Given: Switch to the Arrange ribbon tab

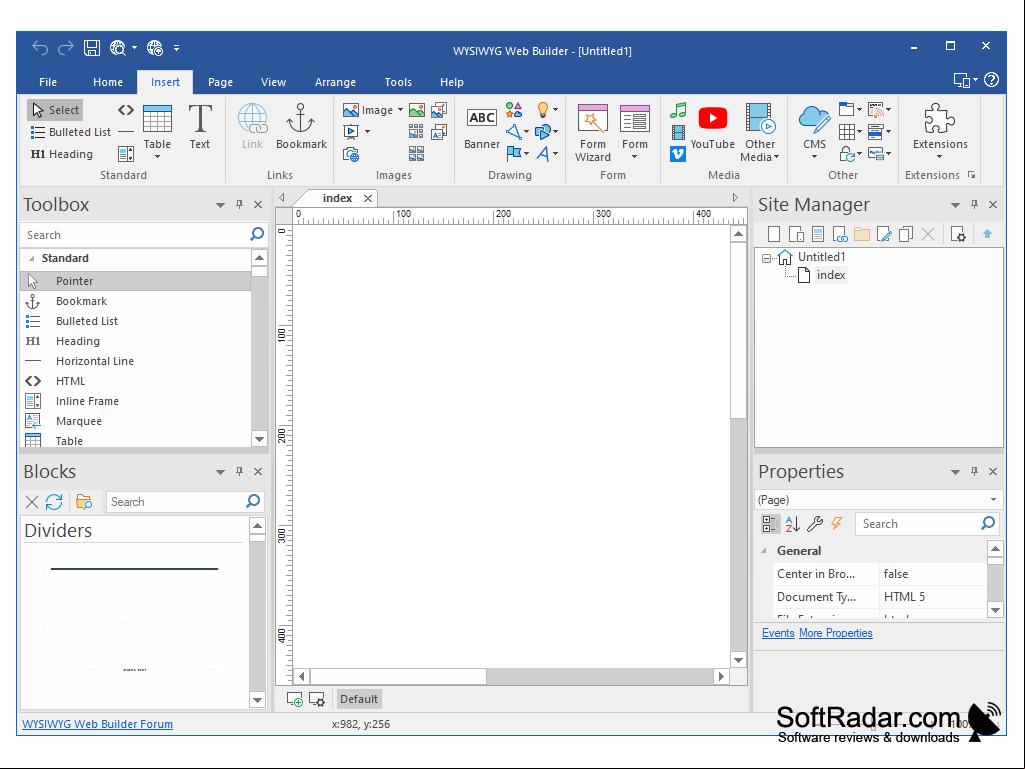Looking at the screenshot, I should 335,82.
